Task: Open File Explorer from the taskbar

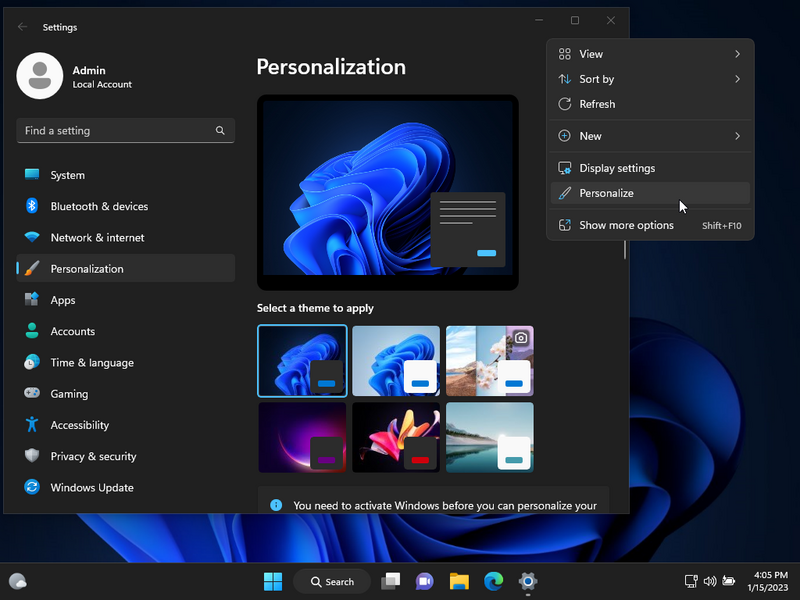Action: (459, 581)
